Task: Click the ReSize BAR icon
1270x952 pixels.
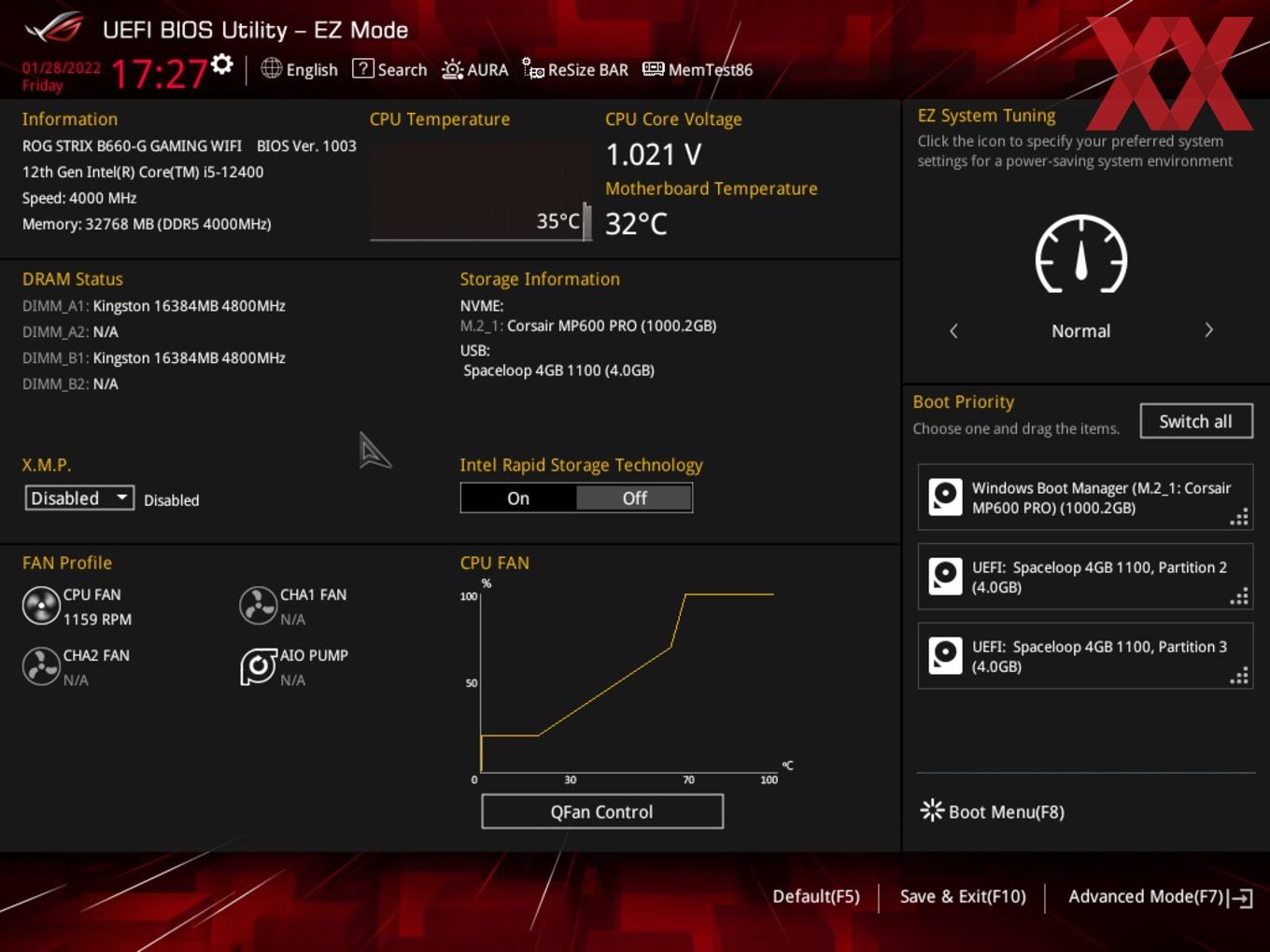Action: [x=533, y=68]
